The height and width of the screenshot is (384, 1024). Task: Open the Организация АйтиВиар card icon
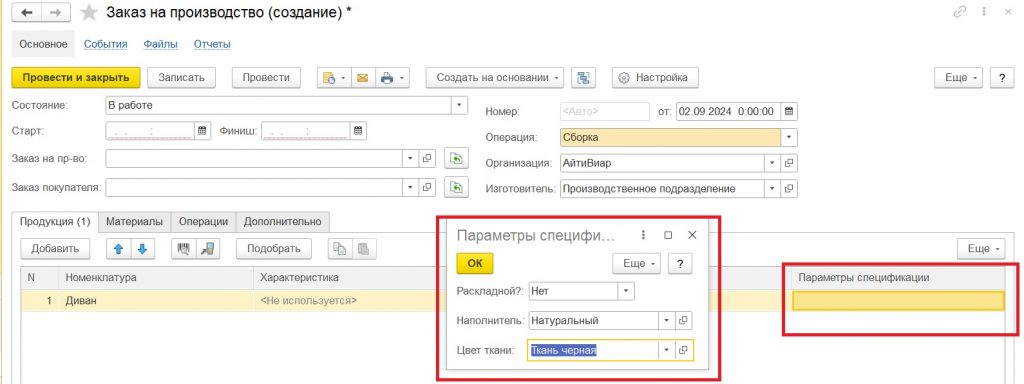[x=789, y=163]
